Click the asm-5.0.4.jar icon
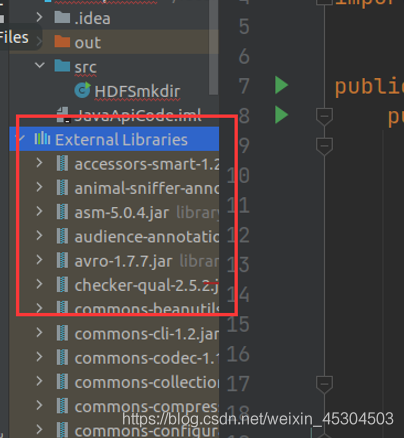 [x=62, y=212]
